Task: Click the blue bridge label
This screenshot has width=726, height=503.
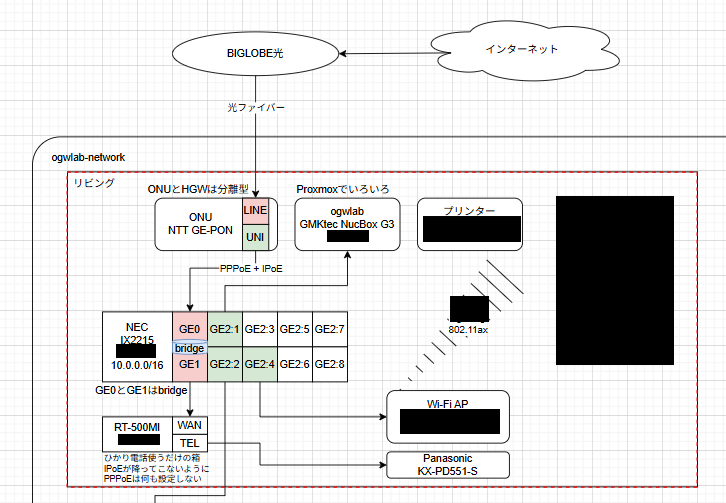Action: click(x=190, y=348)
